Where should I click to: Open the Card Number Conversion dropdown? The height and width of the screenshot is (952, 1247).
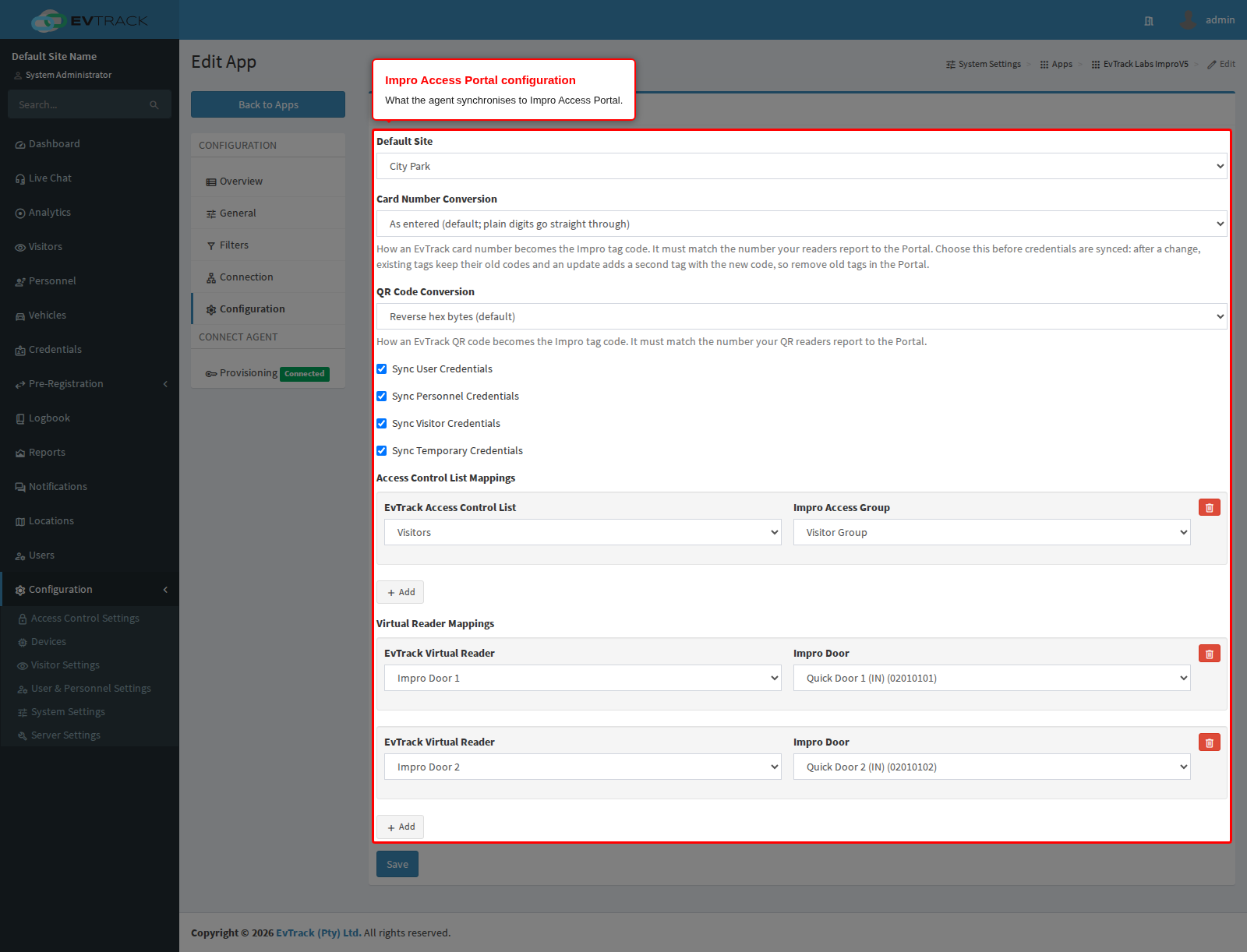(802, 224)
